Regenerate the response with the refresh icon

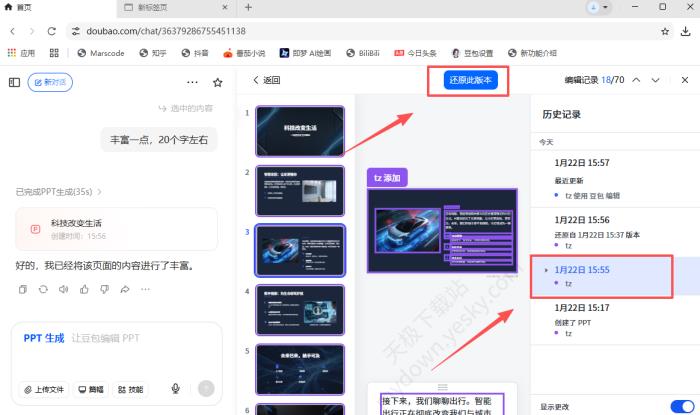coord(43,289)
